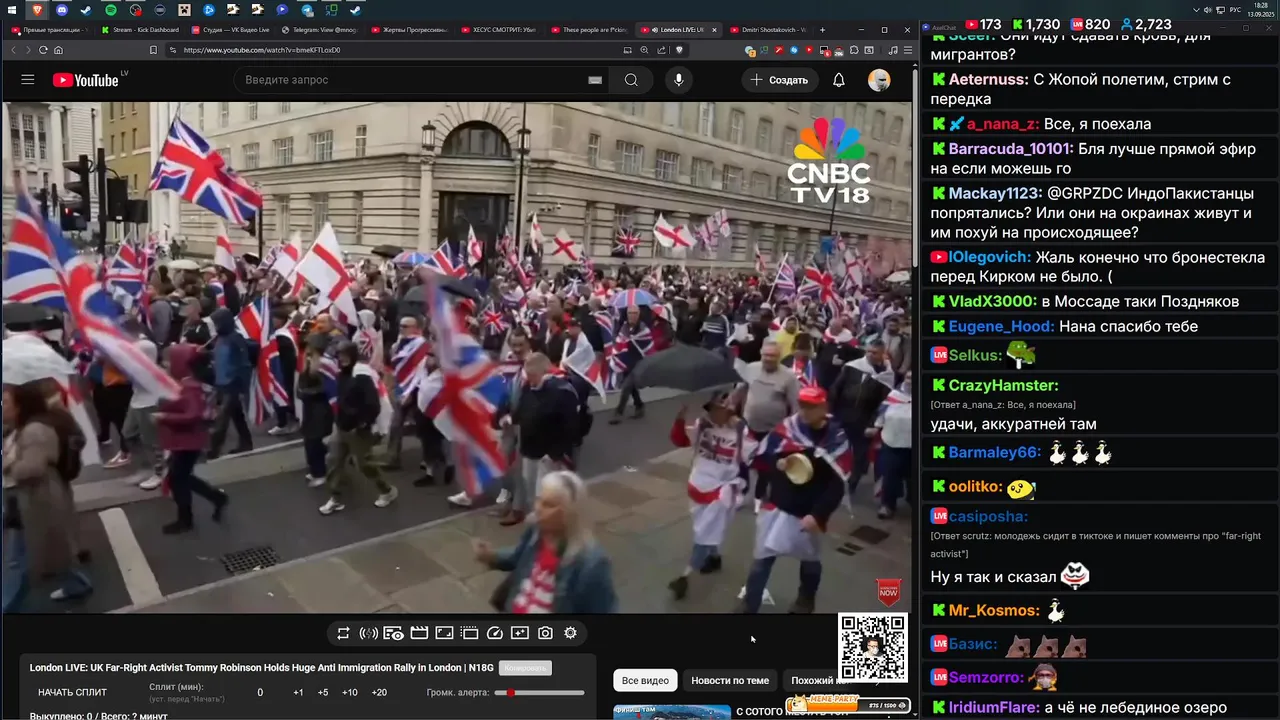Click the fullscreen frame icon in toolbar

444,633
